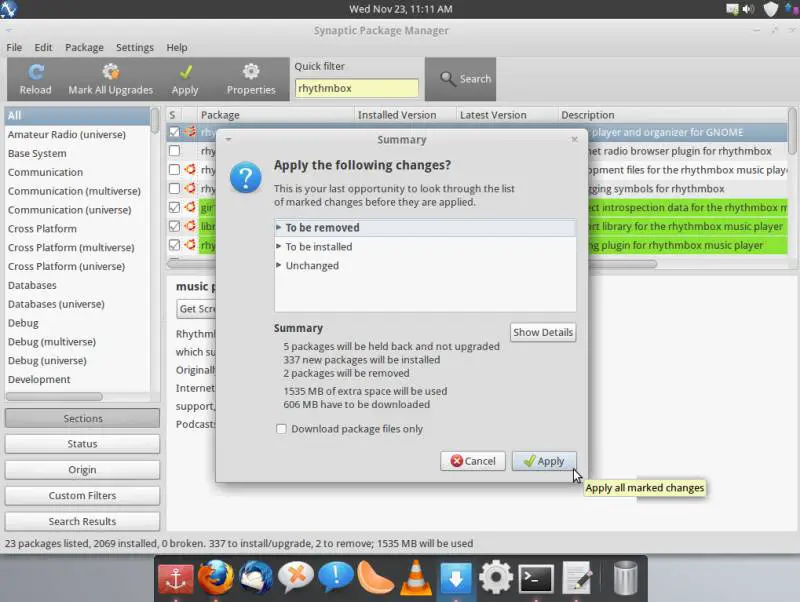The width and height of the screenshot is (800, 602).
Task: Open the text editor from the dock
Action: [x=577, y=578]
